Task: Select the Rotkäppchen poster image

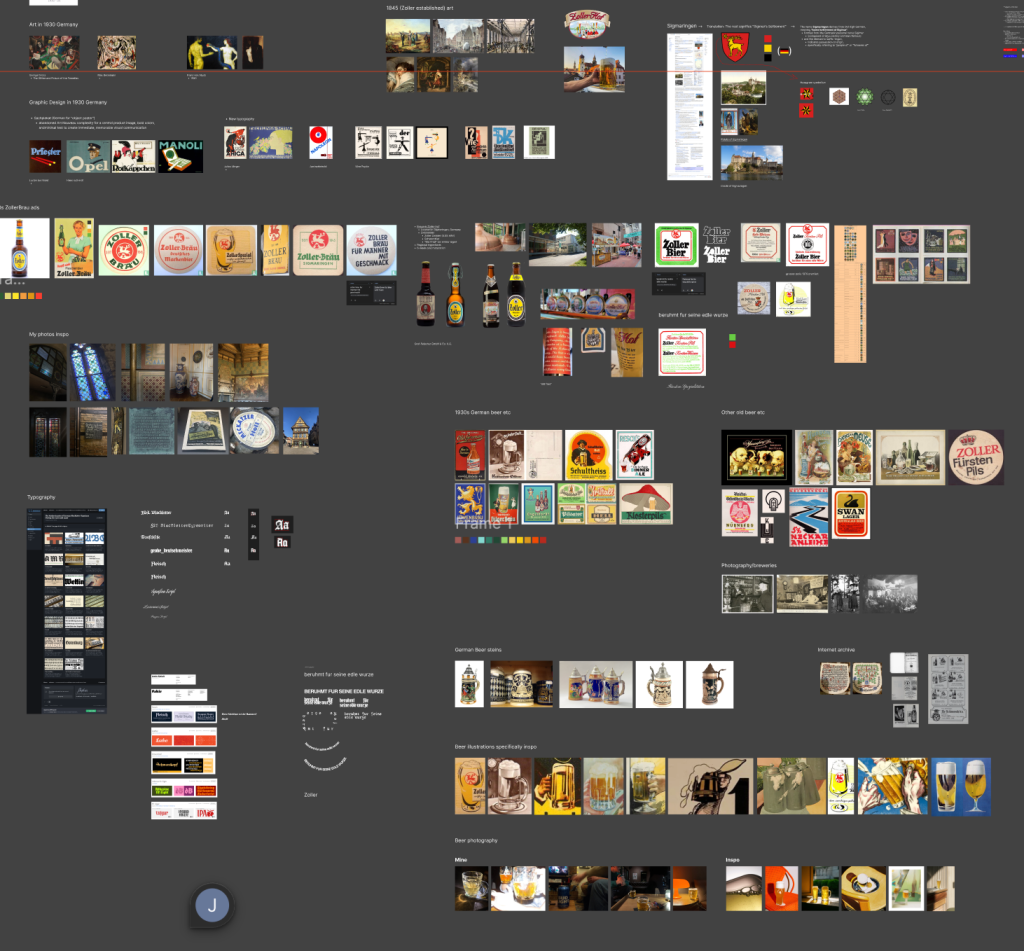Action: coord(134,156)
